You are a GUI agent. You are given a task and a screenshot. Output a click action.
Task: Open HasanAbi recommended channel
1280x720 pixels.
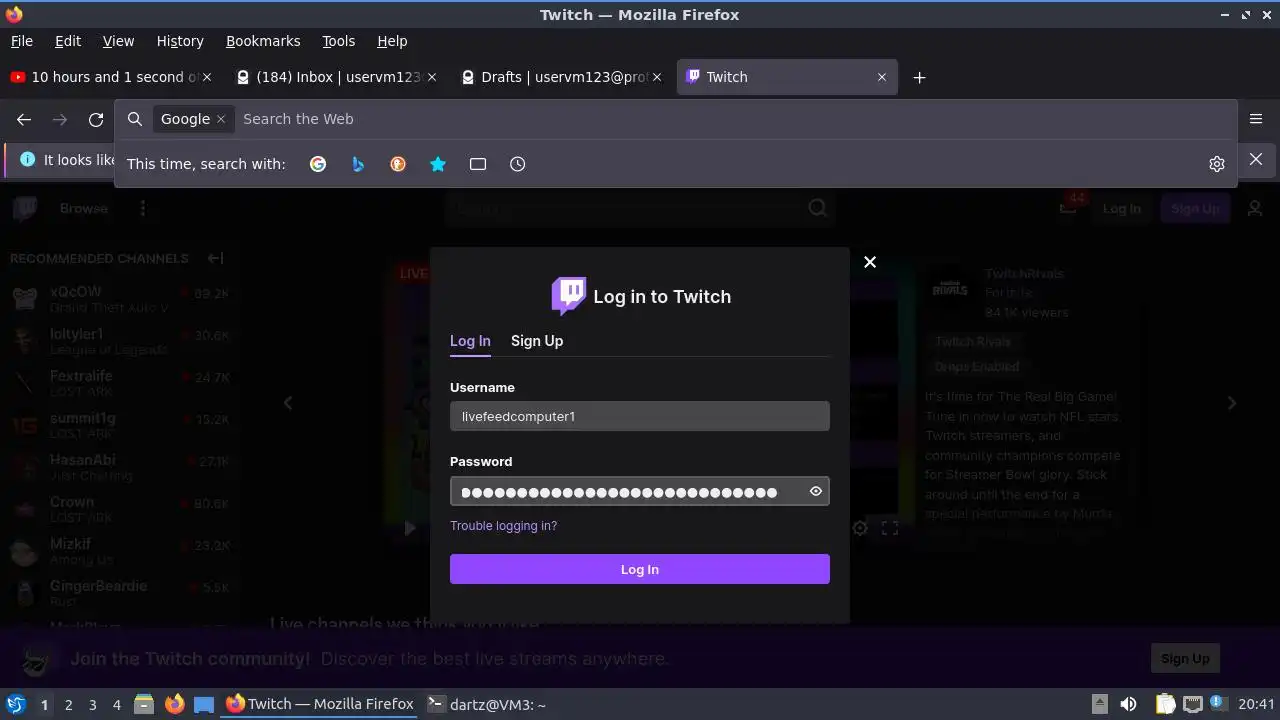click(120, 467)
